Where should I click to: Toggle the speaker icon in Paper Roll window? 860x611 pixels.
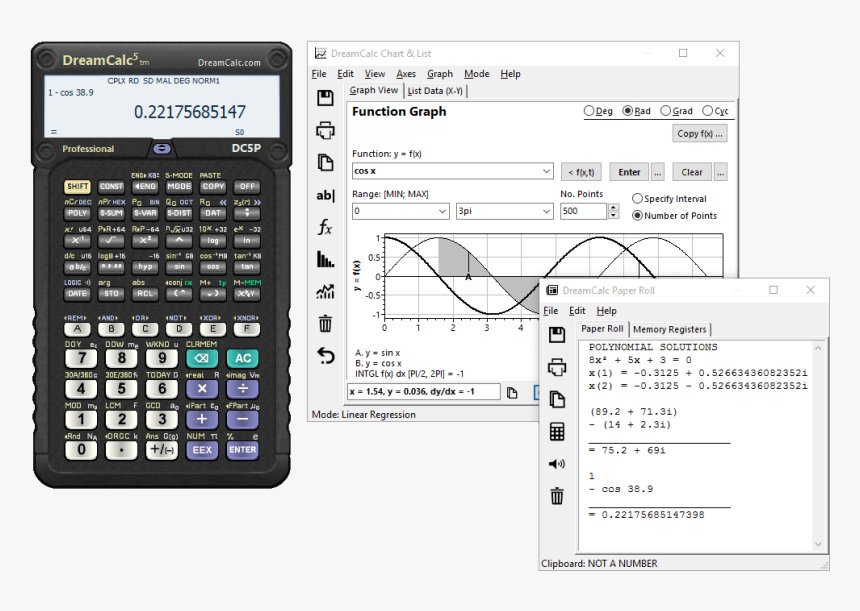tap(557, 463)
